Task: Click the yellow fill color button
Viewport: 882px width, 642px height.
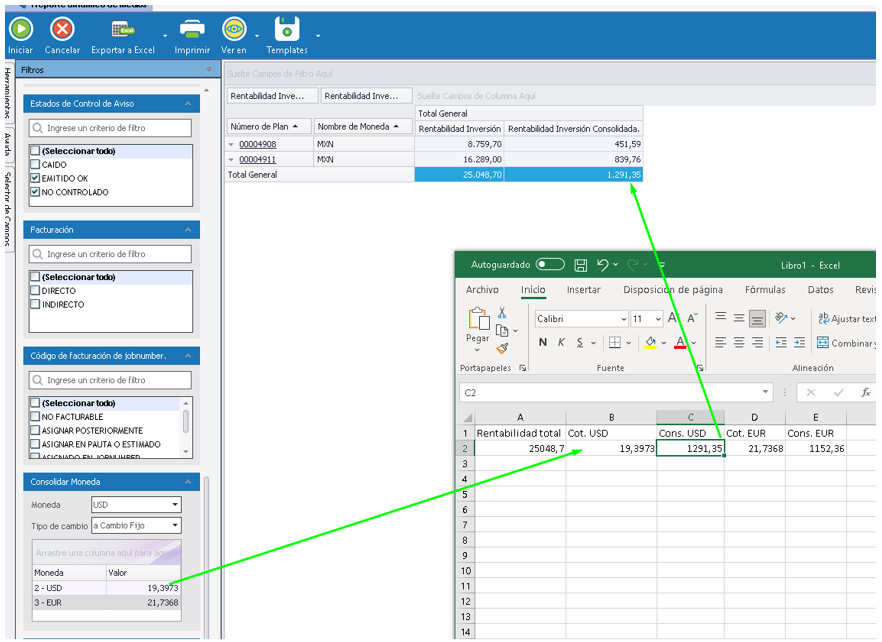Action: click(650, 343)
